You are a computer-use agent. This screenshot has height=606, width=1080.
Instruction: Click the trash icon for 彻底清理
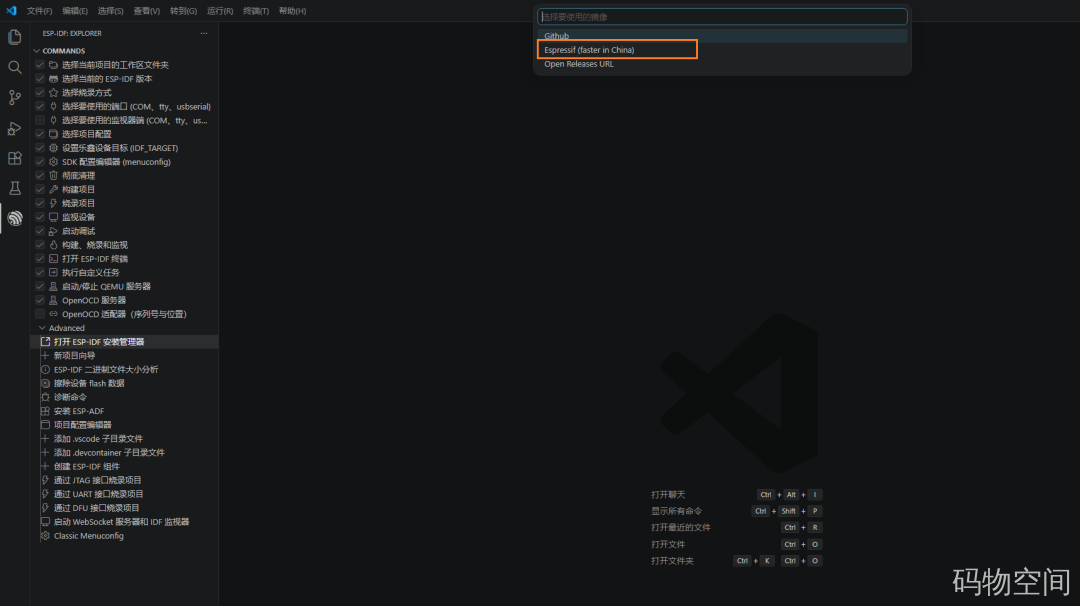pos(53,176)
